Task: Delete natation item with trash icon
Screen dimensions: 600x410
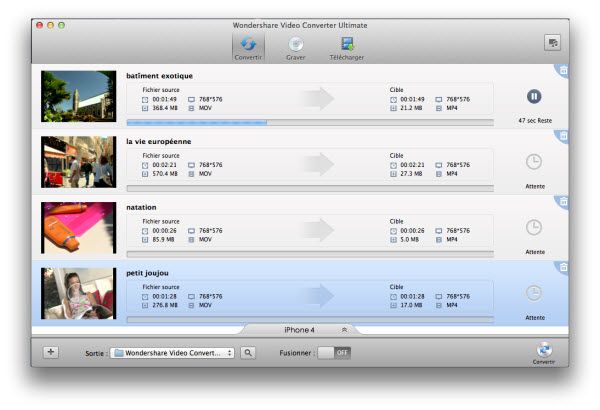Action: (563, 201)
